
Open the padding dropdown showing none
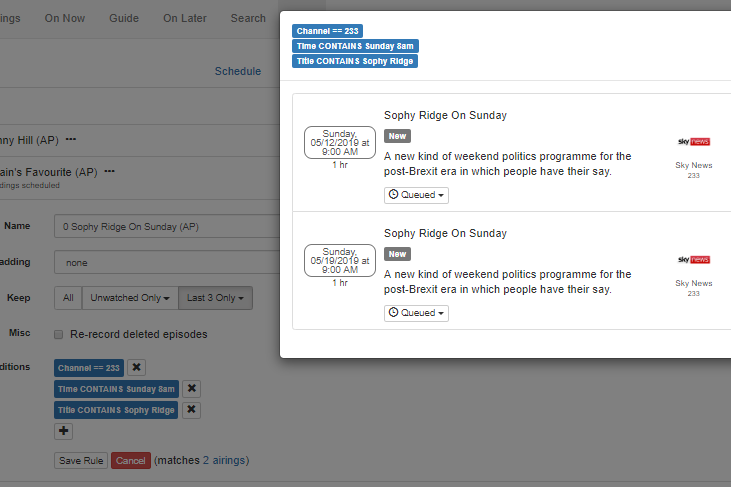pos(165,263)
